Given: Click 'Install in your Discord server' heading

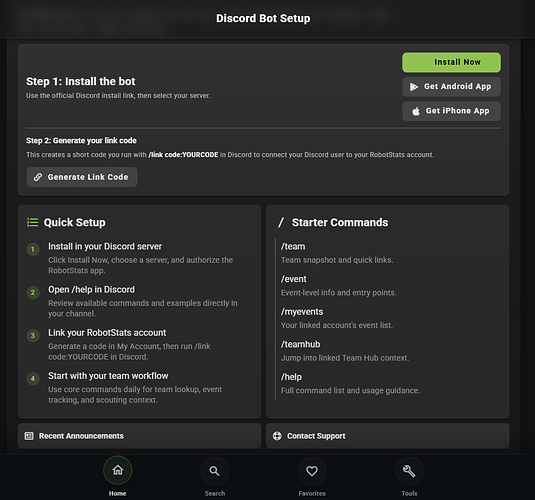Looking at the screenshot, I should 105,246.
